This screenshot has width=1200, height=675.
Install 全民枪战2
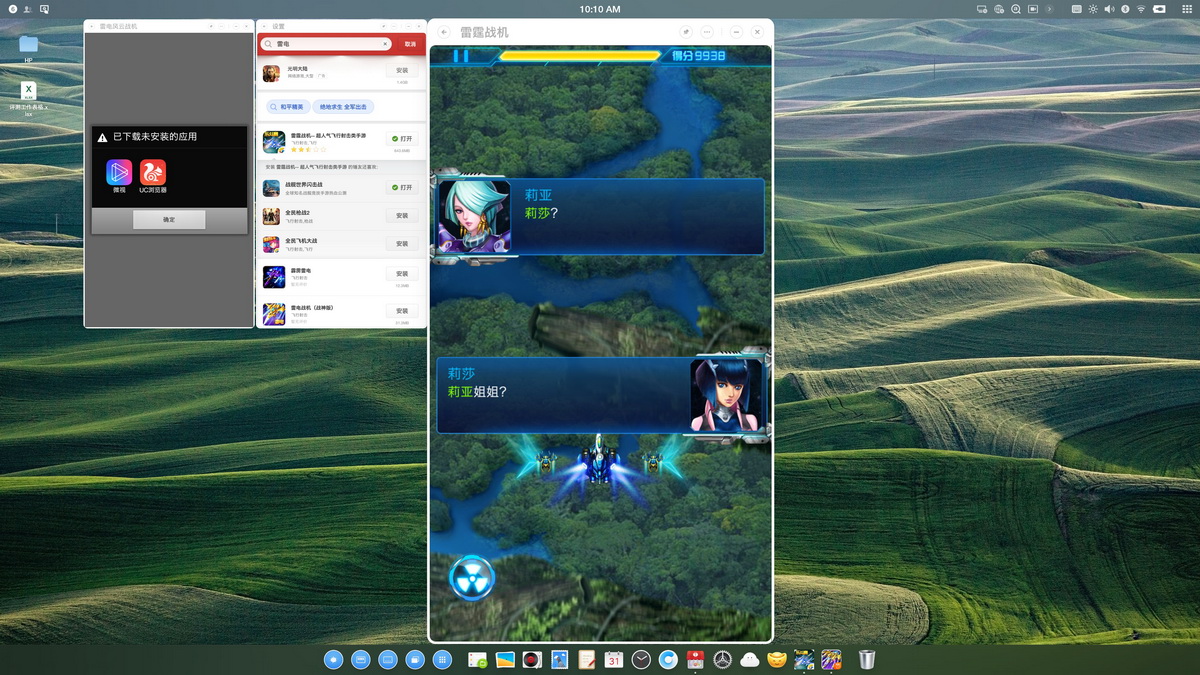pos(401,215)
